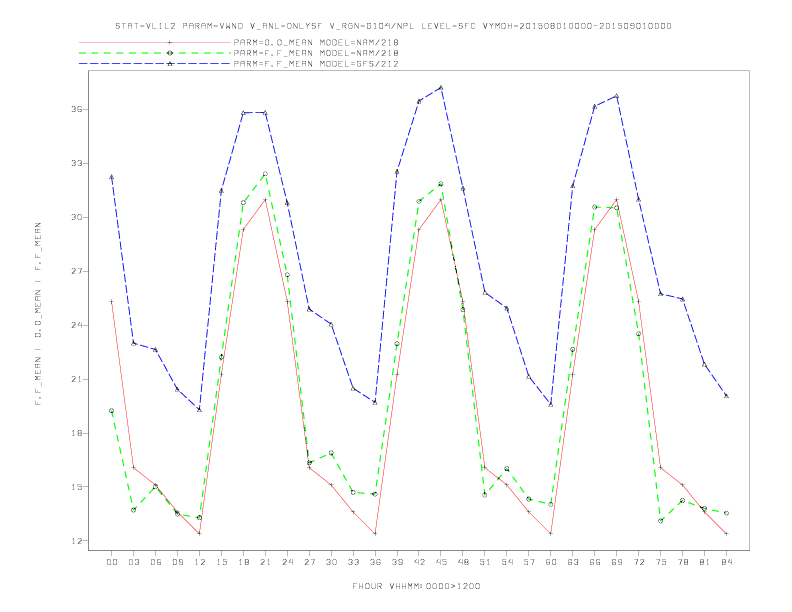Click the chart title starting STAT=VL1L2 PARAM=VWND

(393, 26)
